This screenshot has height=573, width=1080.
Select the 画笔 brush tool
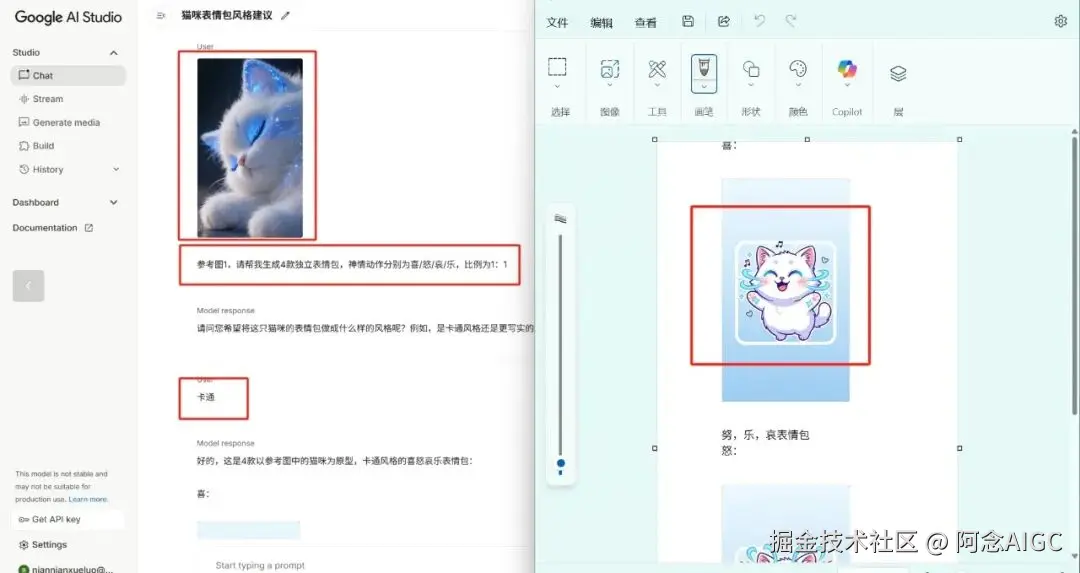tap(703, 67)
